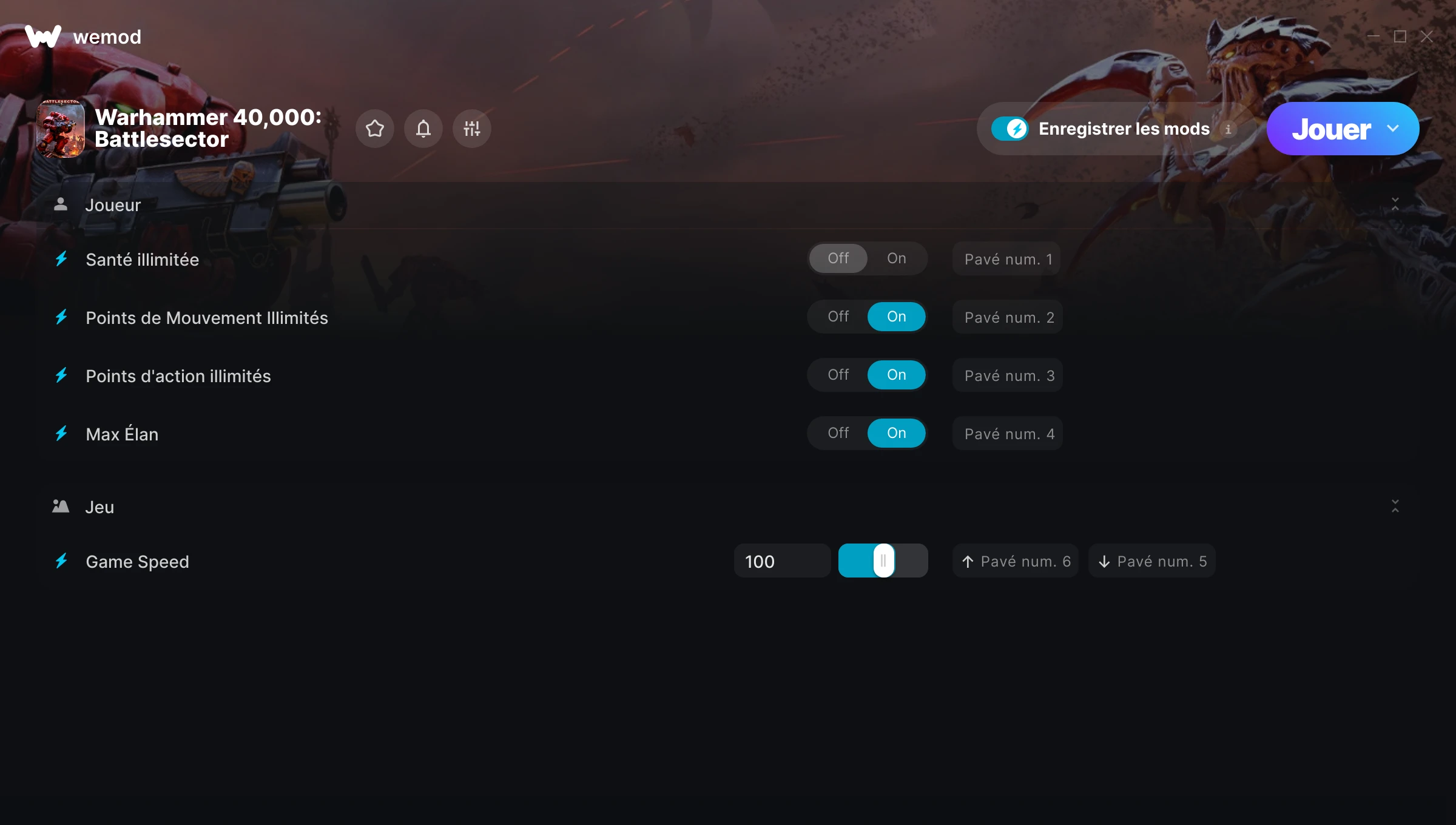Turn on Santé illimitée

point(897,258)
